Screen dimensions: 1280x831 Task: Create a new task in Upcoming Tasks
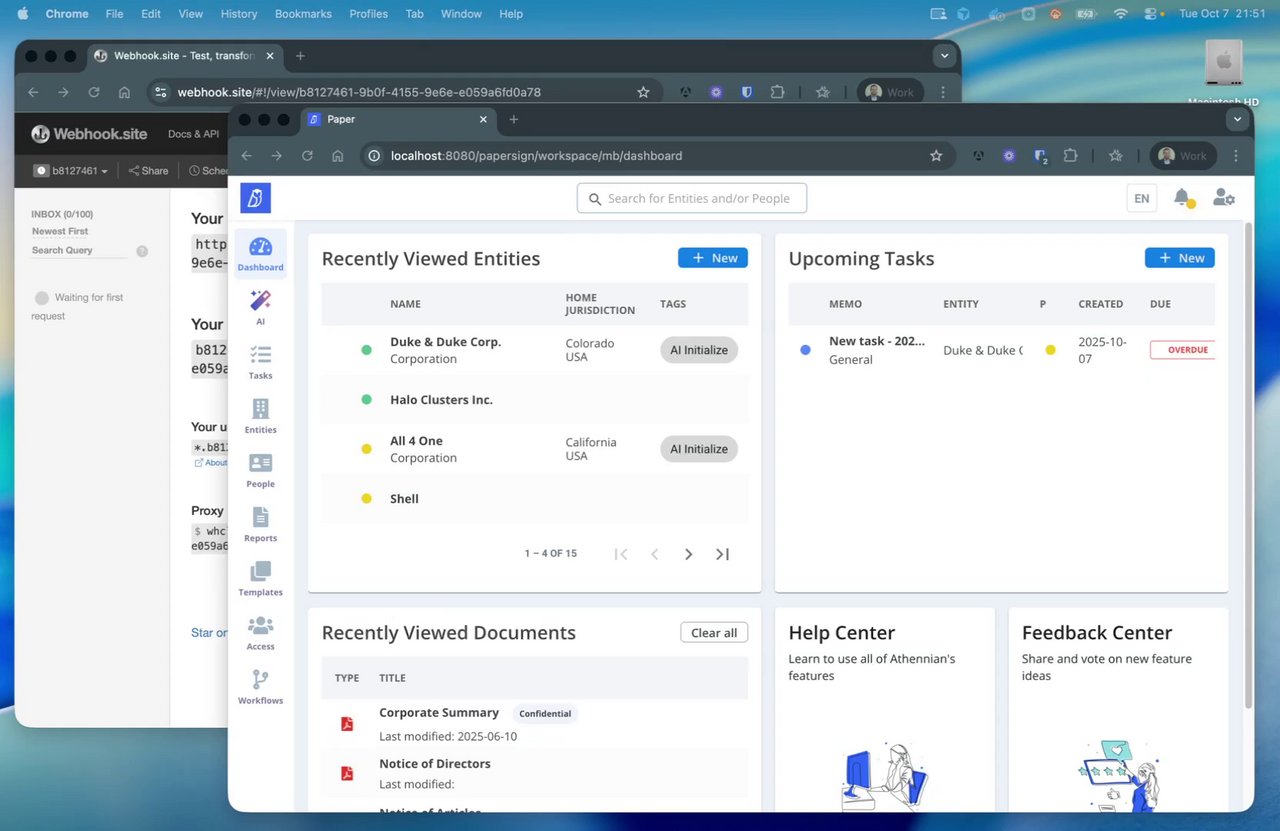click(1180, 258)
